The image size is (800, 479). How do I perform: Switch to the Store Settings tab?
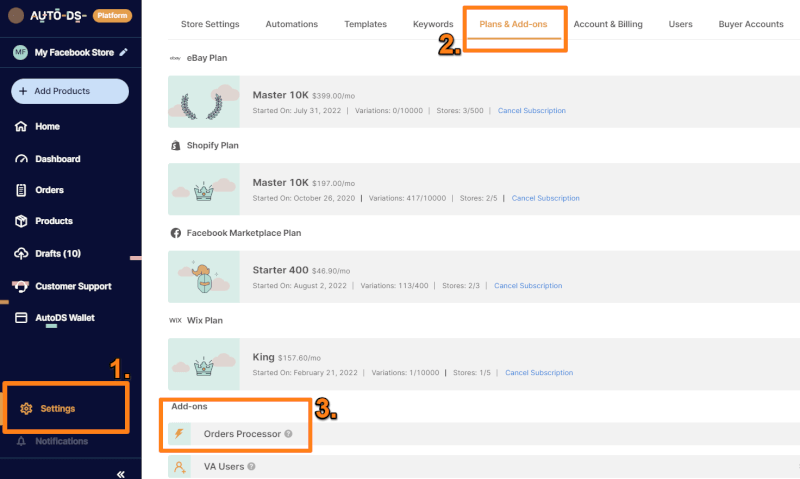tap(210, 24)
